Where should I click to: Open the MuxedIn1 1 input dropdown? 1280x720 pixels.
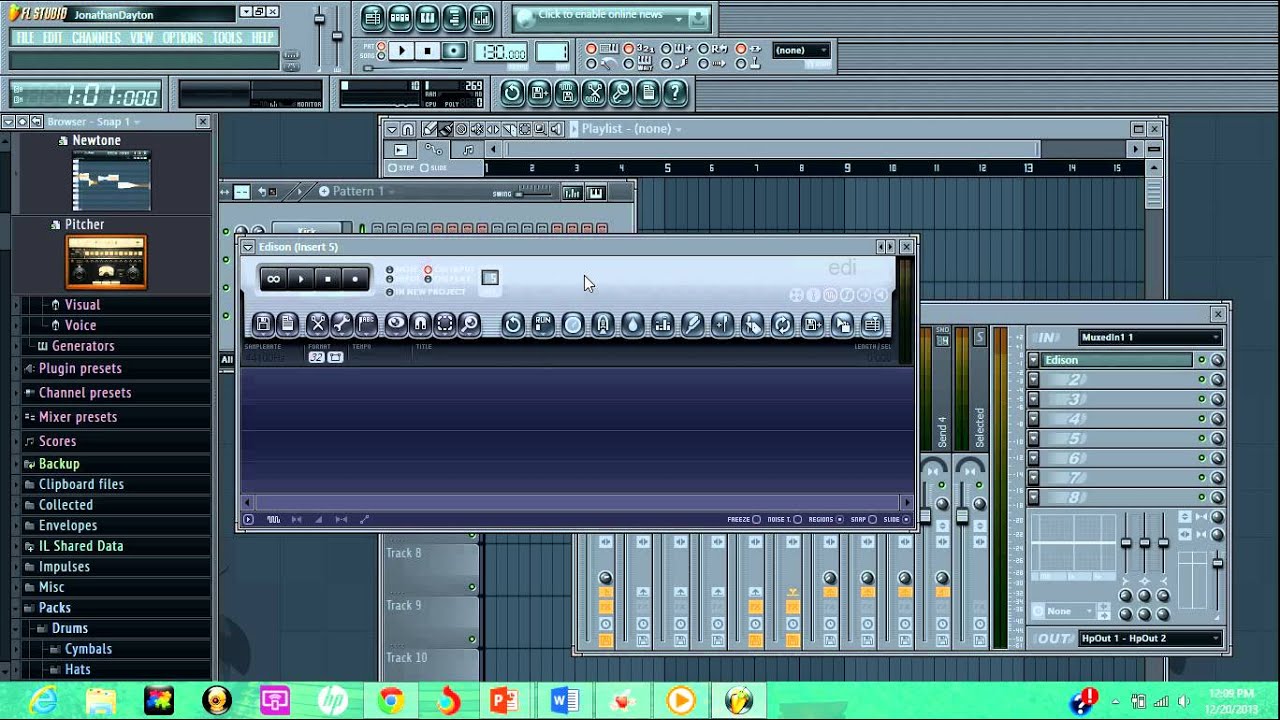click(x=1150, y=337)
